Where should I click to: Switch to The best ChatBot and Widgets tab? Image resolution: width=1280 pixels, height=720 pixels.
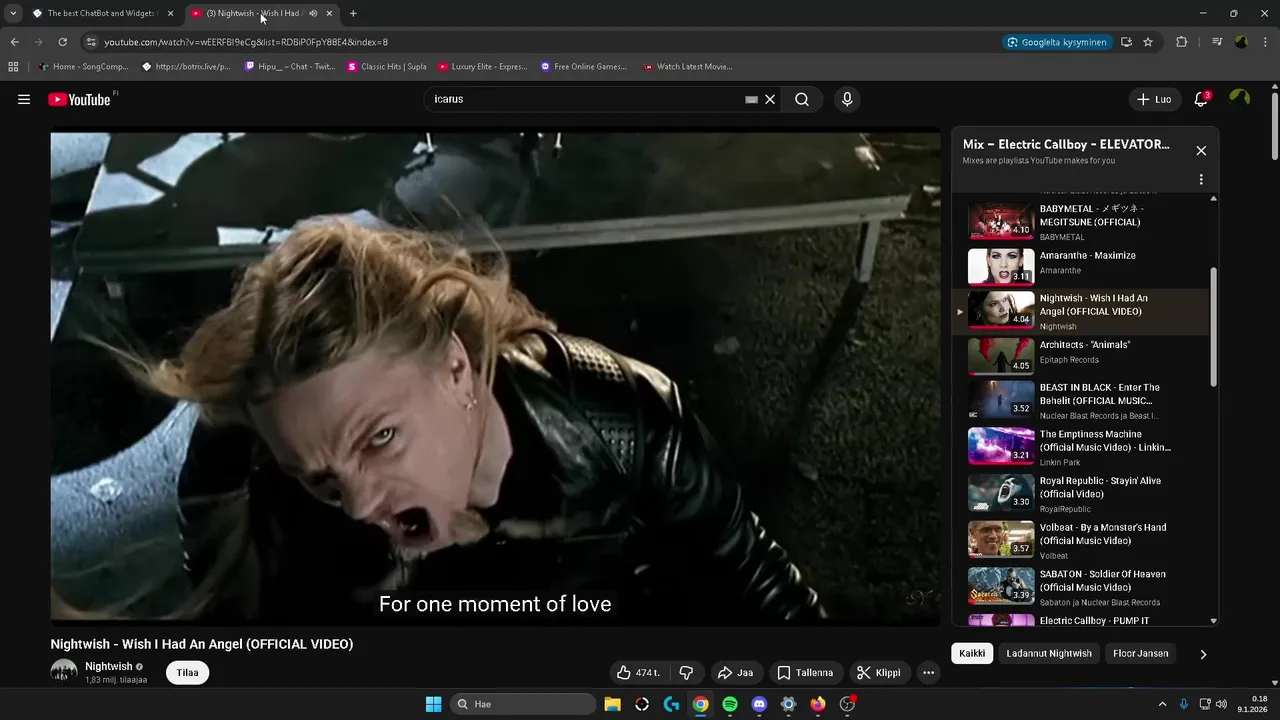tap(103, 13)
